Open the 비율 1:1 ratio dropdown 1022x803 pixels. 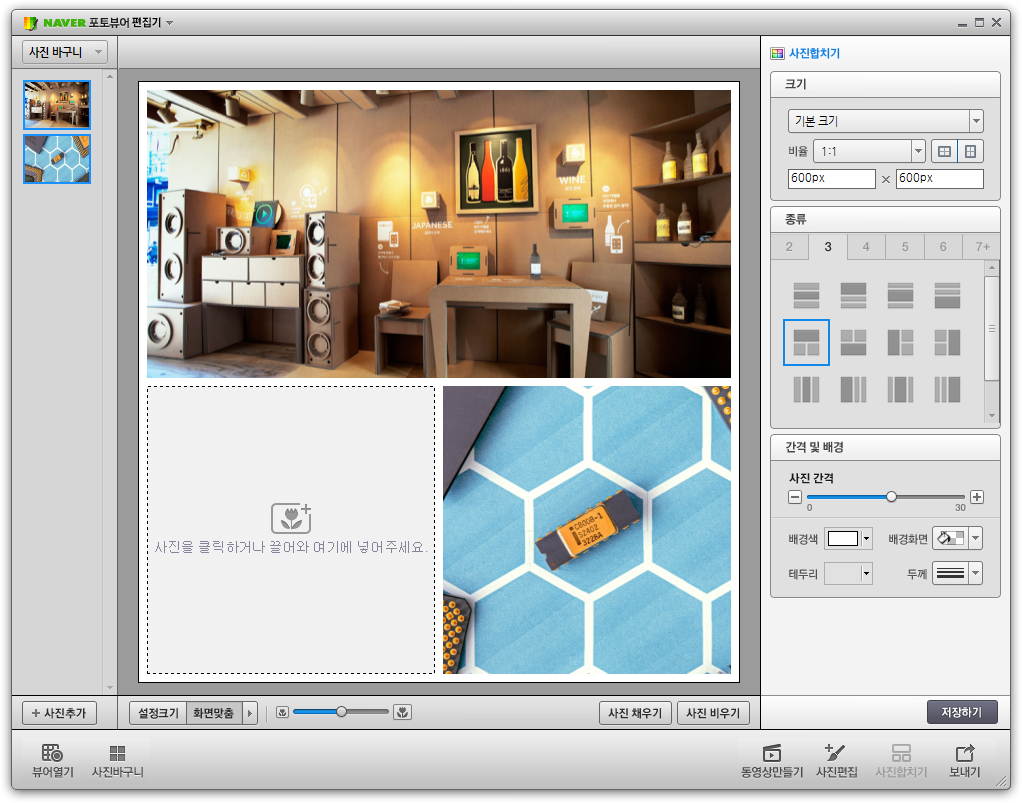pyautogui.click(x=869, y=151)
